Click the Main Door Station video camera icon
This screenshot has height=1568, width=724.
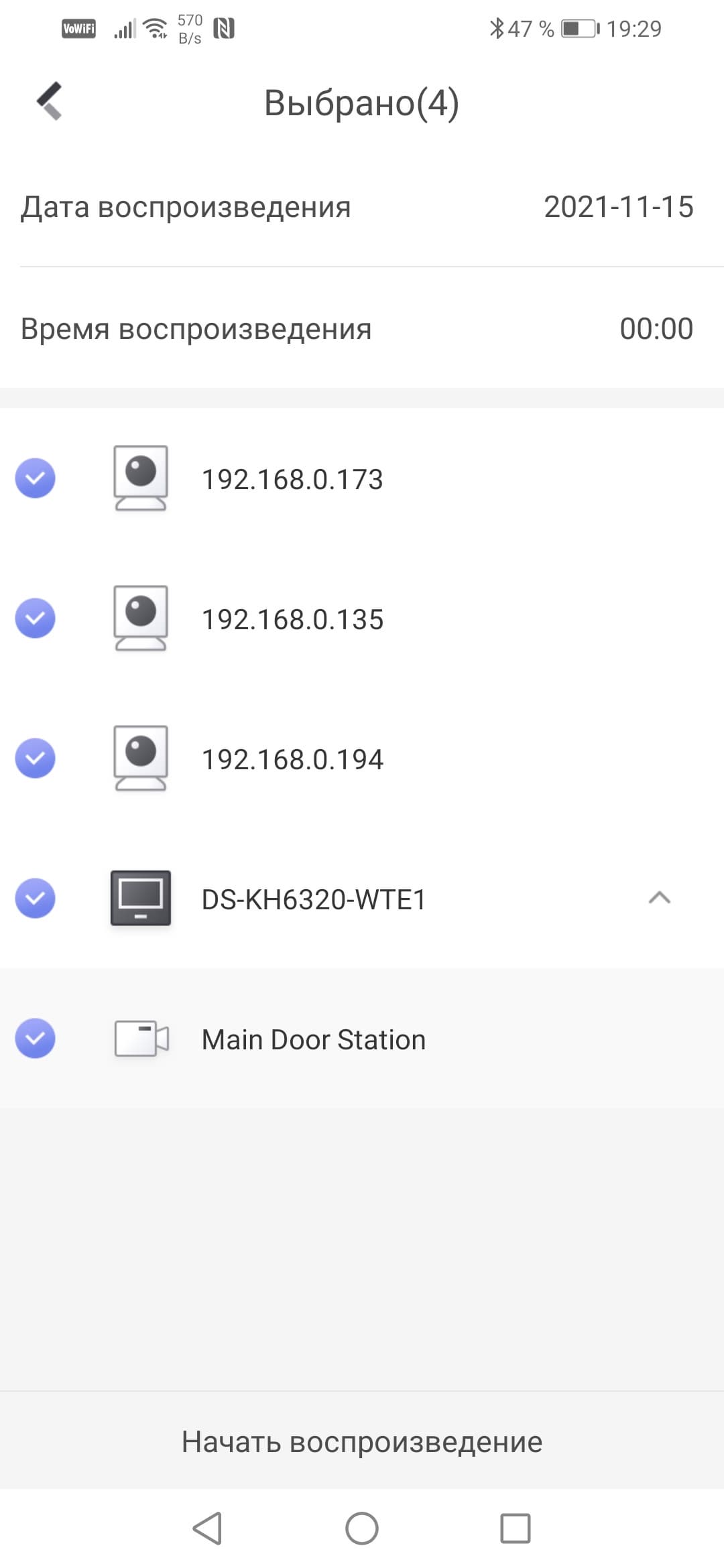click(141, 1039)
